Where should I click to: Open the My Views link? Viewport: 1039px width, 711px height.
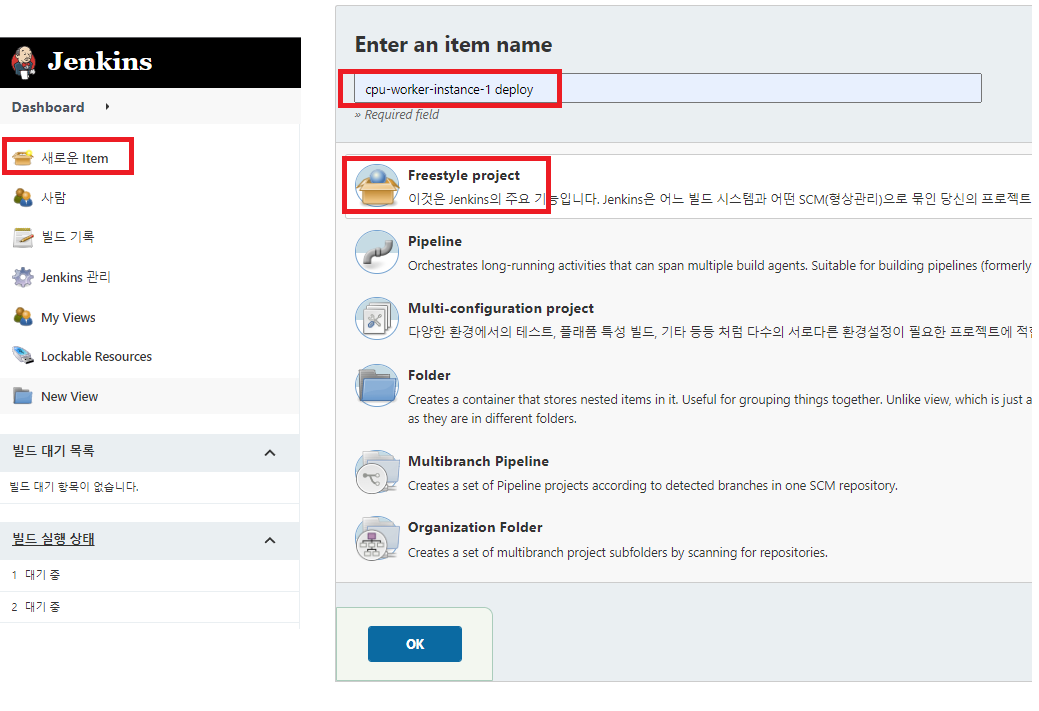pyautogui.click(x=68, y=317)
